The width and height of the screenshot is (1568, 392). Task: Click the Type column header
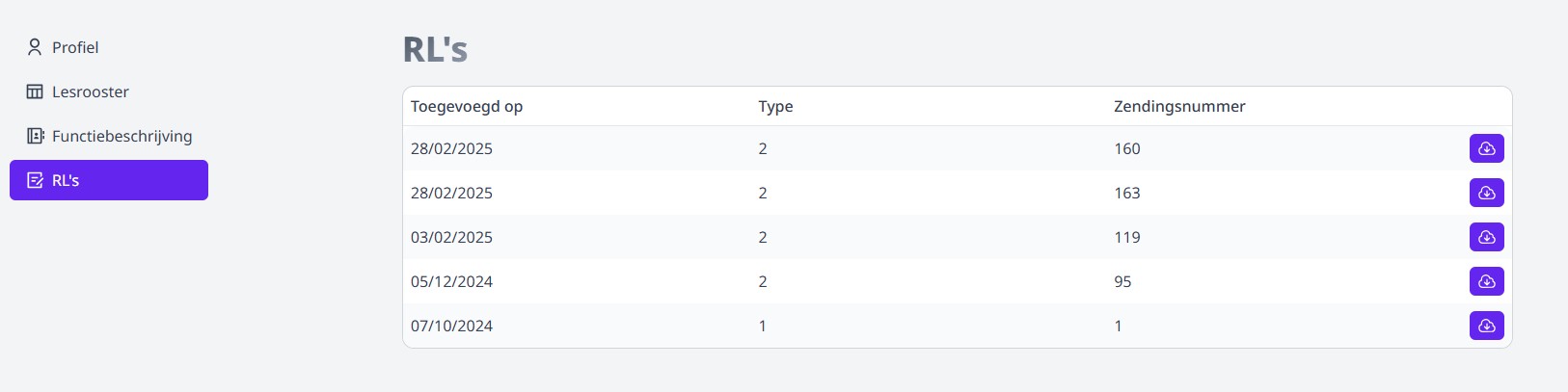(775, 106)
